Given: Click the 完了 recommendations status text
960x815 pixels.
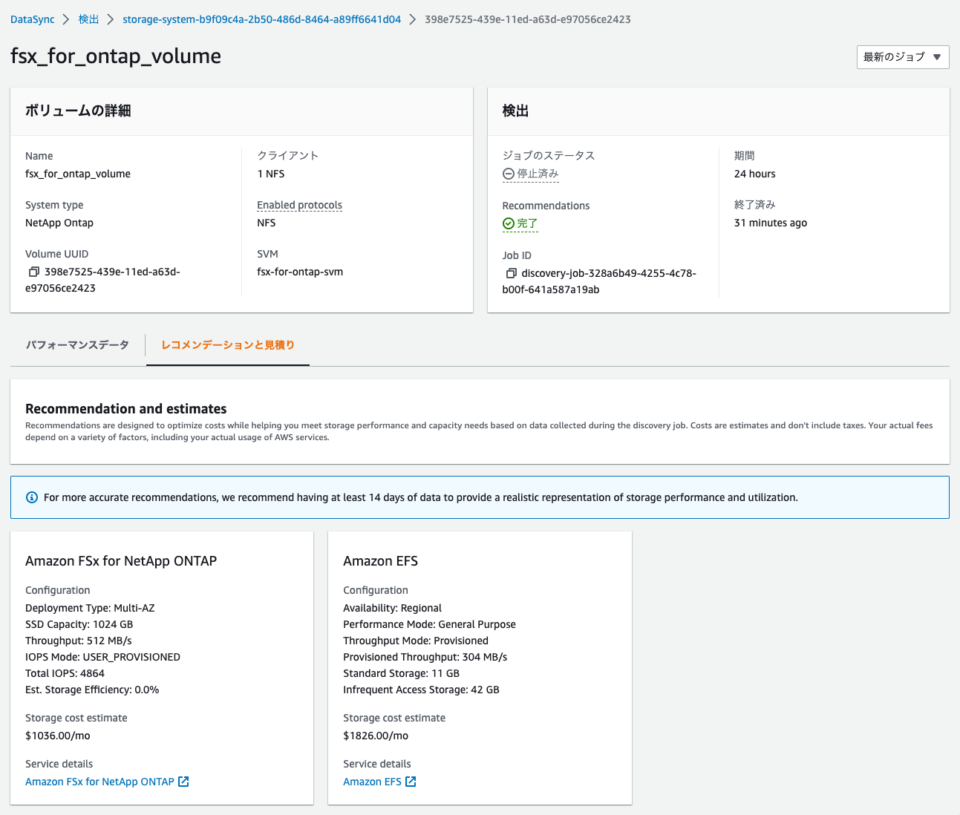Looking at the screenshot, I should coord(523,223).
